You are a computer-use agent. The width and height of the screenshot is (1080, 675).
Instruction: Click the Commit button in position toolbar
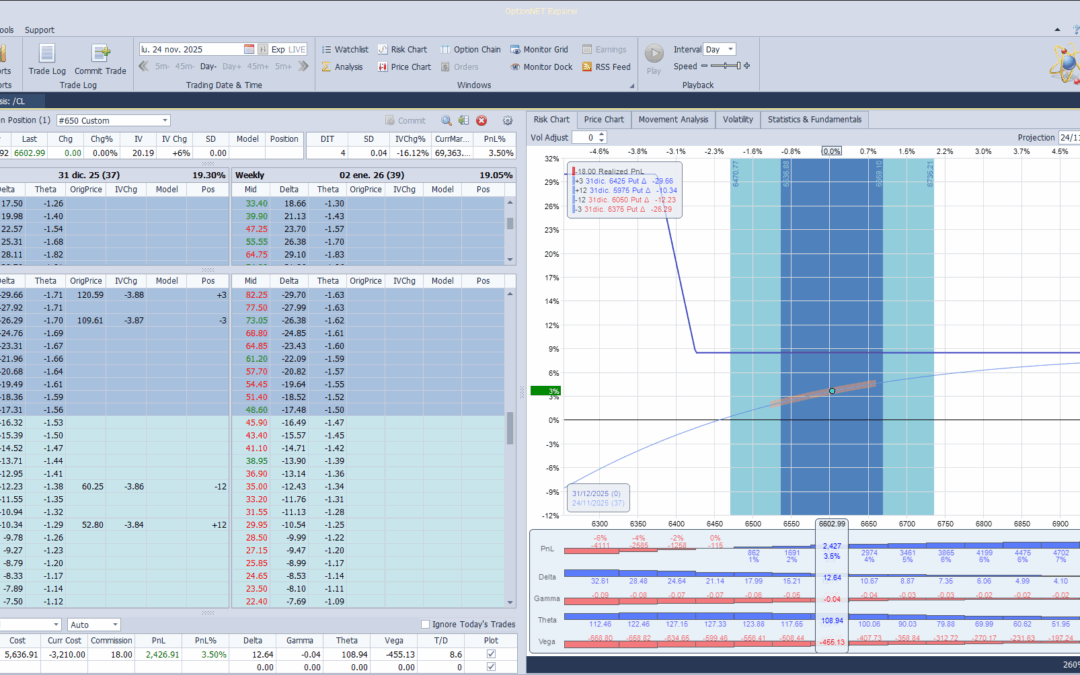point(405,121)
